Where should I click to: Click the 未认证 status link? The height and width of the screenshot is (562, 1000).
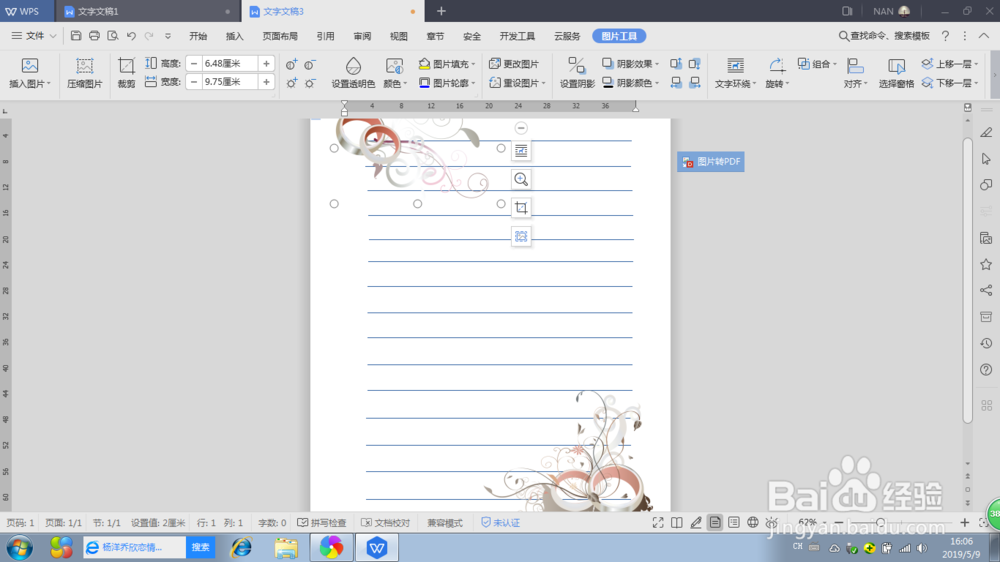[x=501, y=522]
